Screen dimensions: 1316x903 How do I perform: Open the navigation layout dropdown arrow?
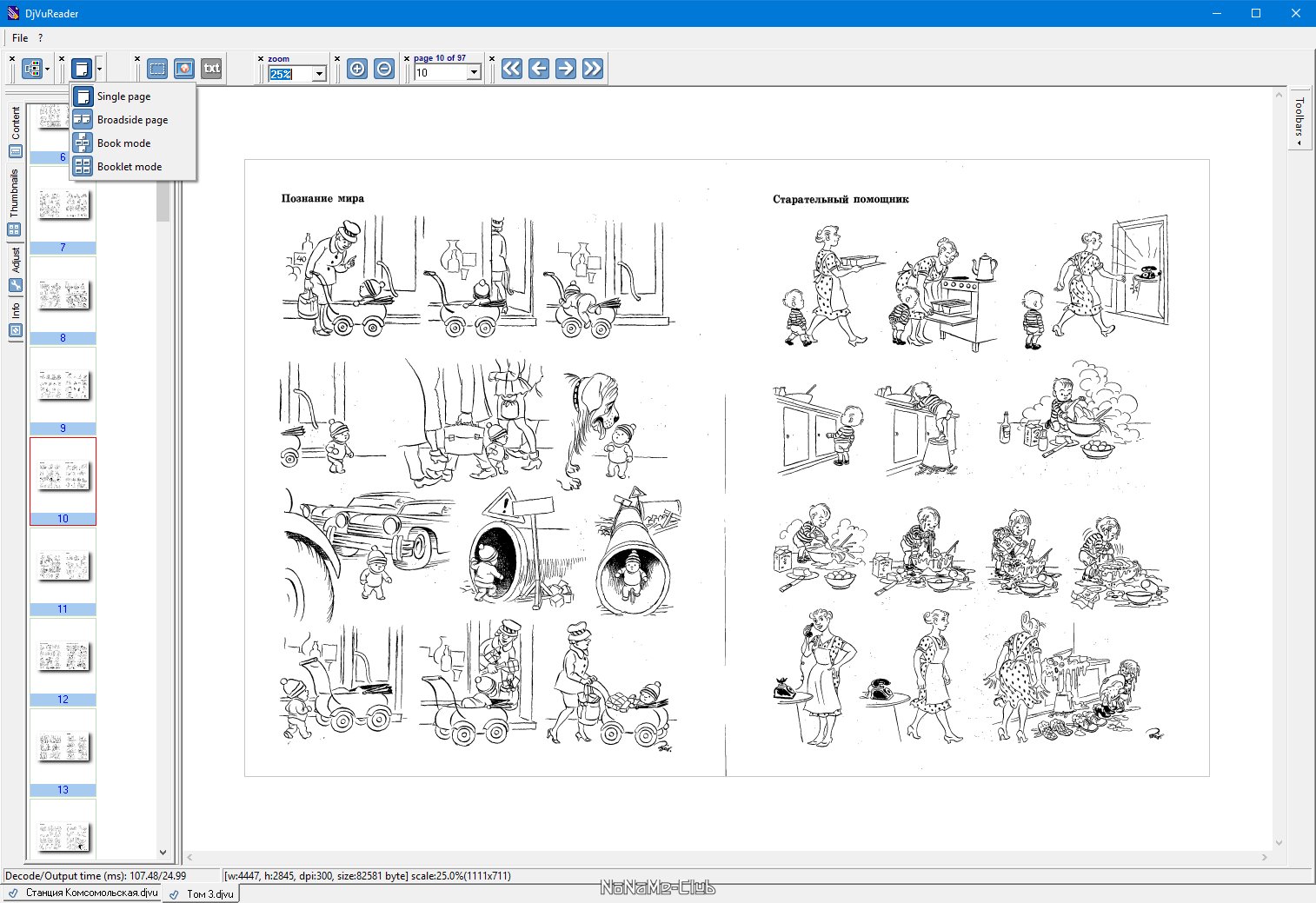click(x=47, y=69)
